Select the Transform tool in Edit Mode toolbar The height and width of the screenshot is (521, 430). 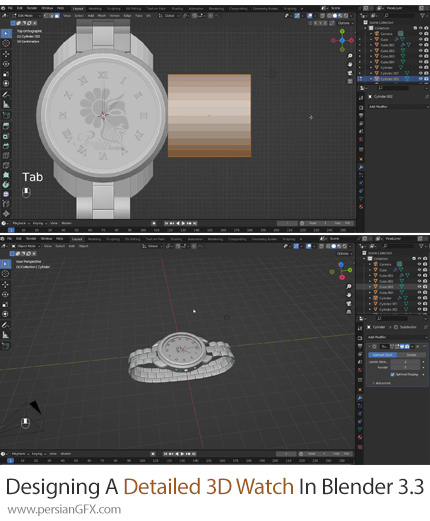pos(6,83)
